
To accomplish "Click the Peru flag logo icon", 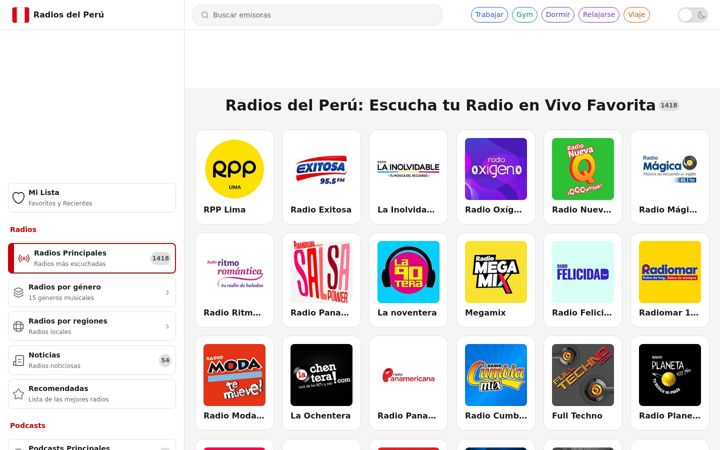I will (x=20, y=15).
